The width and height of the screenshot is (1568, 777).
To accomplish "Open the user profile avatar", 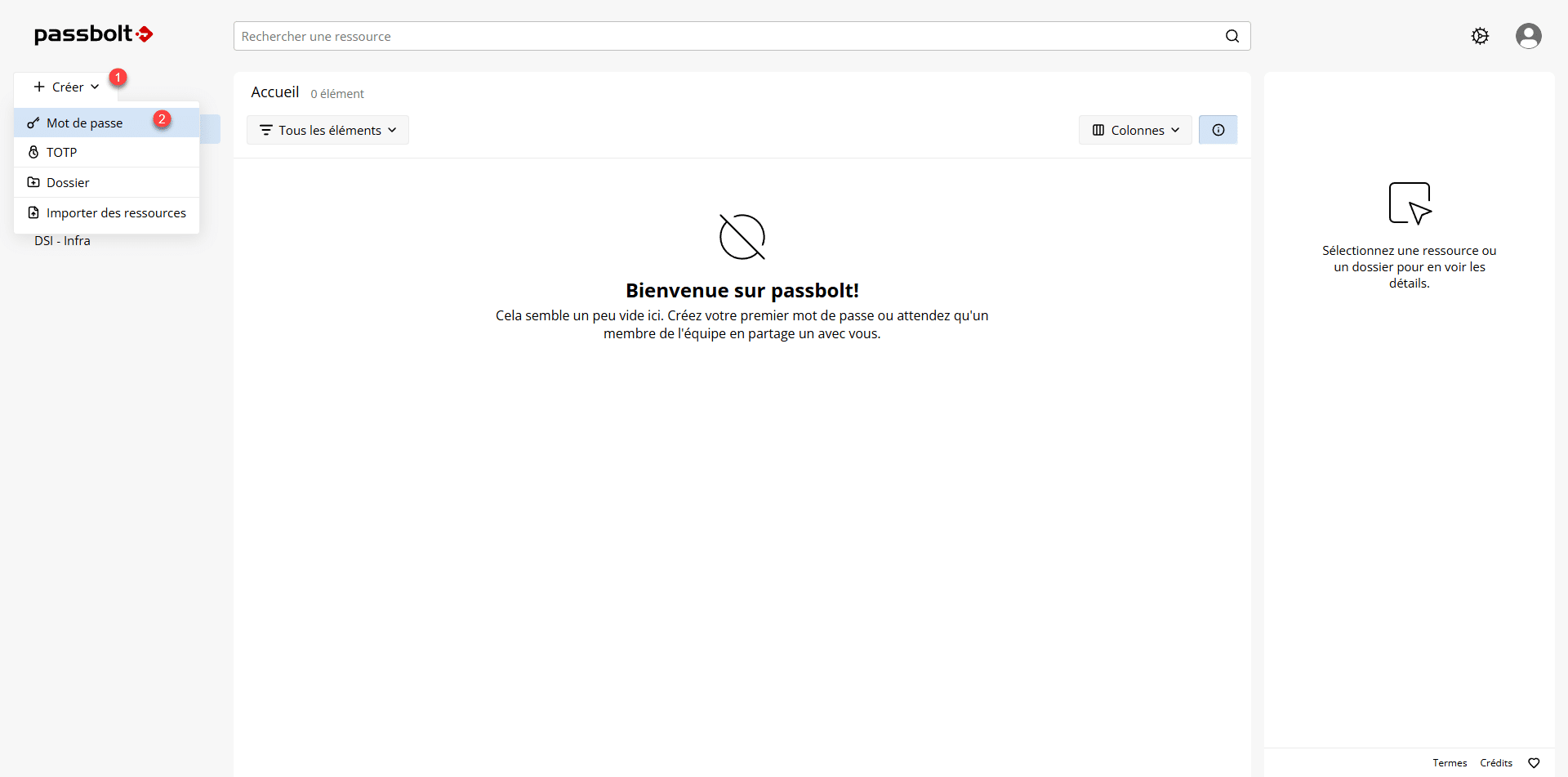I will click(1528, 36).
